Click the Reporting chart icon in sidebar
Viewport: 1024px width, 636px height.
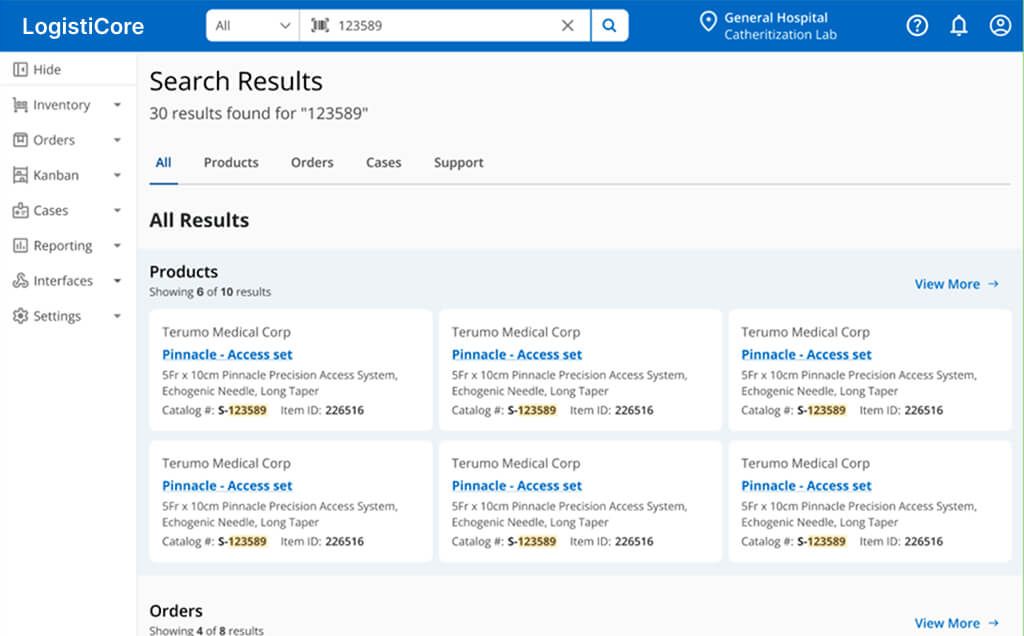coord(20,246)
